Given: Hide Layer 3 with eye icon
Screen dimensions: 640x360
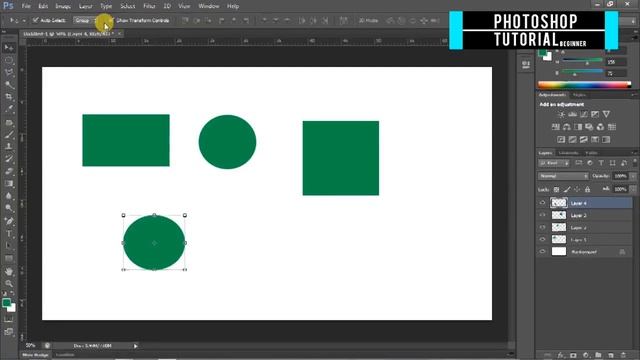Looking at the screenshot, I should pos(542,215).
